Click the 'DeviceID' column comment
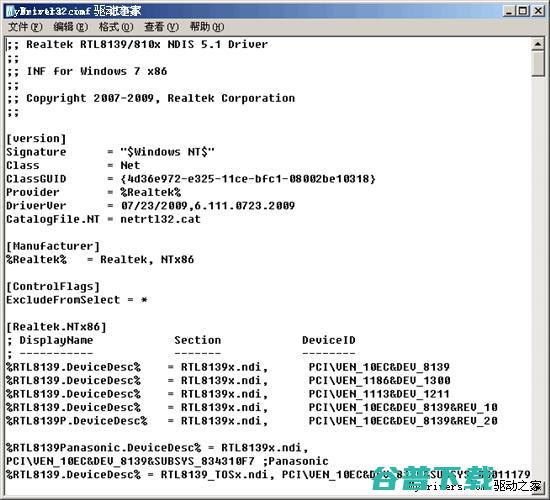 (x=329, y=340)
